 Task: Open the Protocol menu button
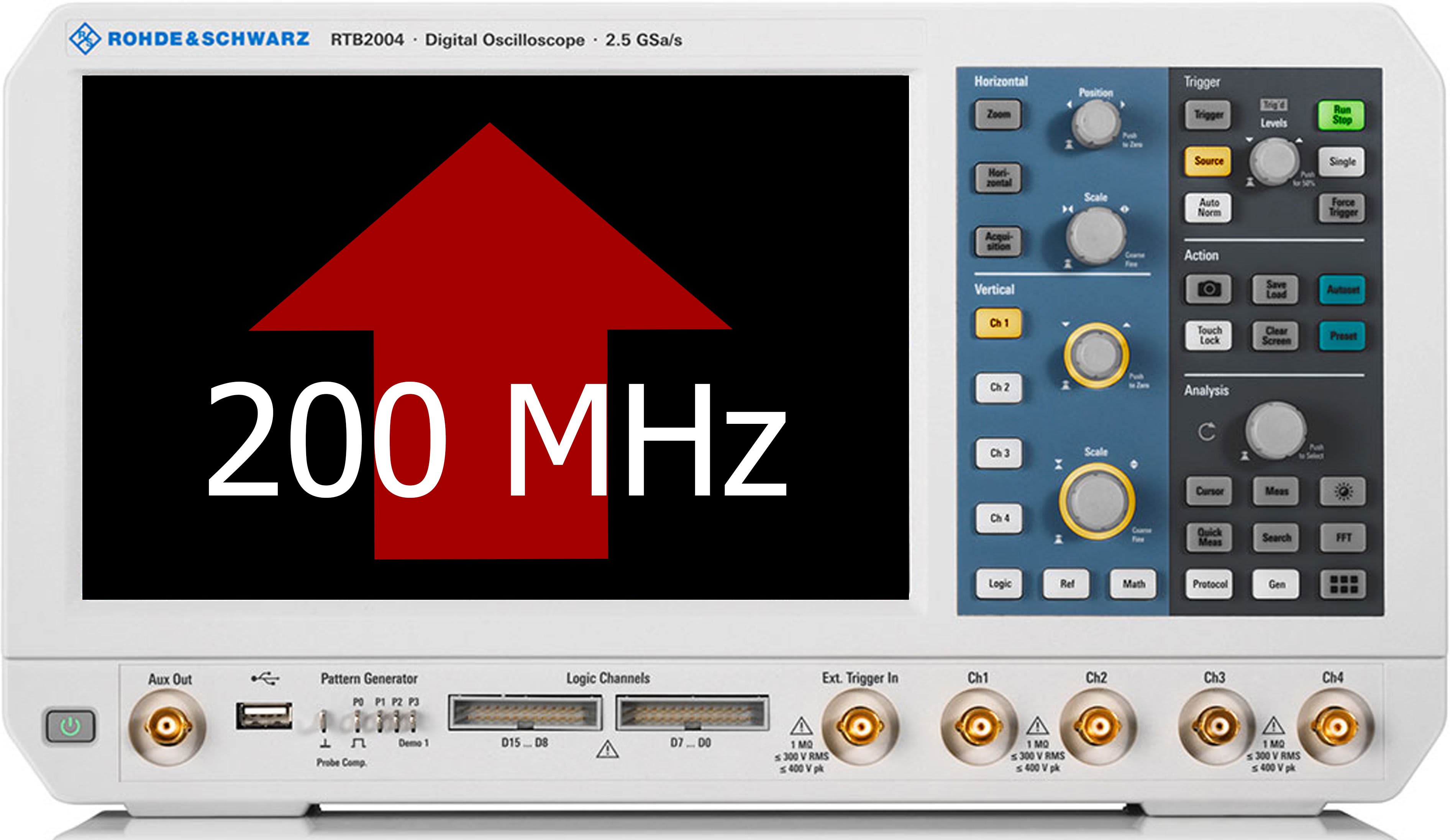[x=1209, y=584]
